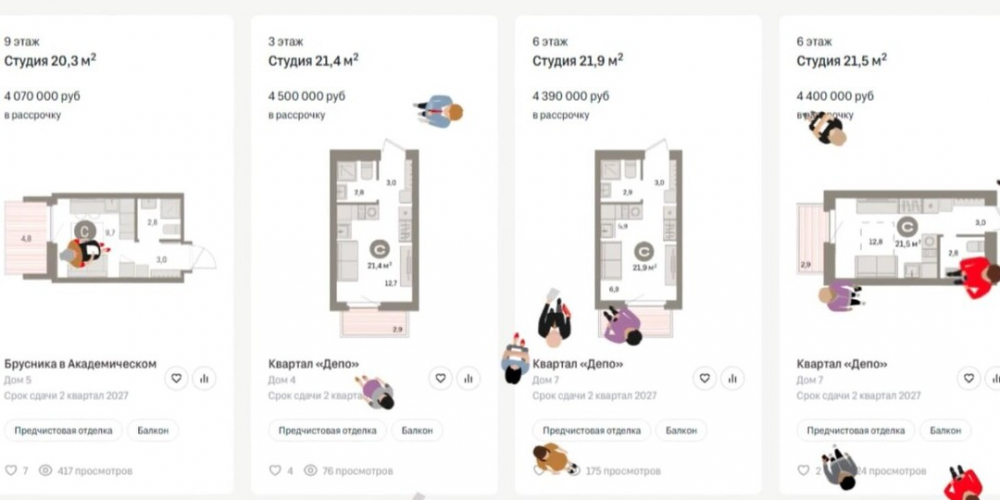1000x500 pixels.
Task: Click 4 390 000 руб price on third card
Action: (571, 96)
